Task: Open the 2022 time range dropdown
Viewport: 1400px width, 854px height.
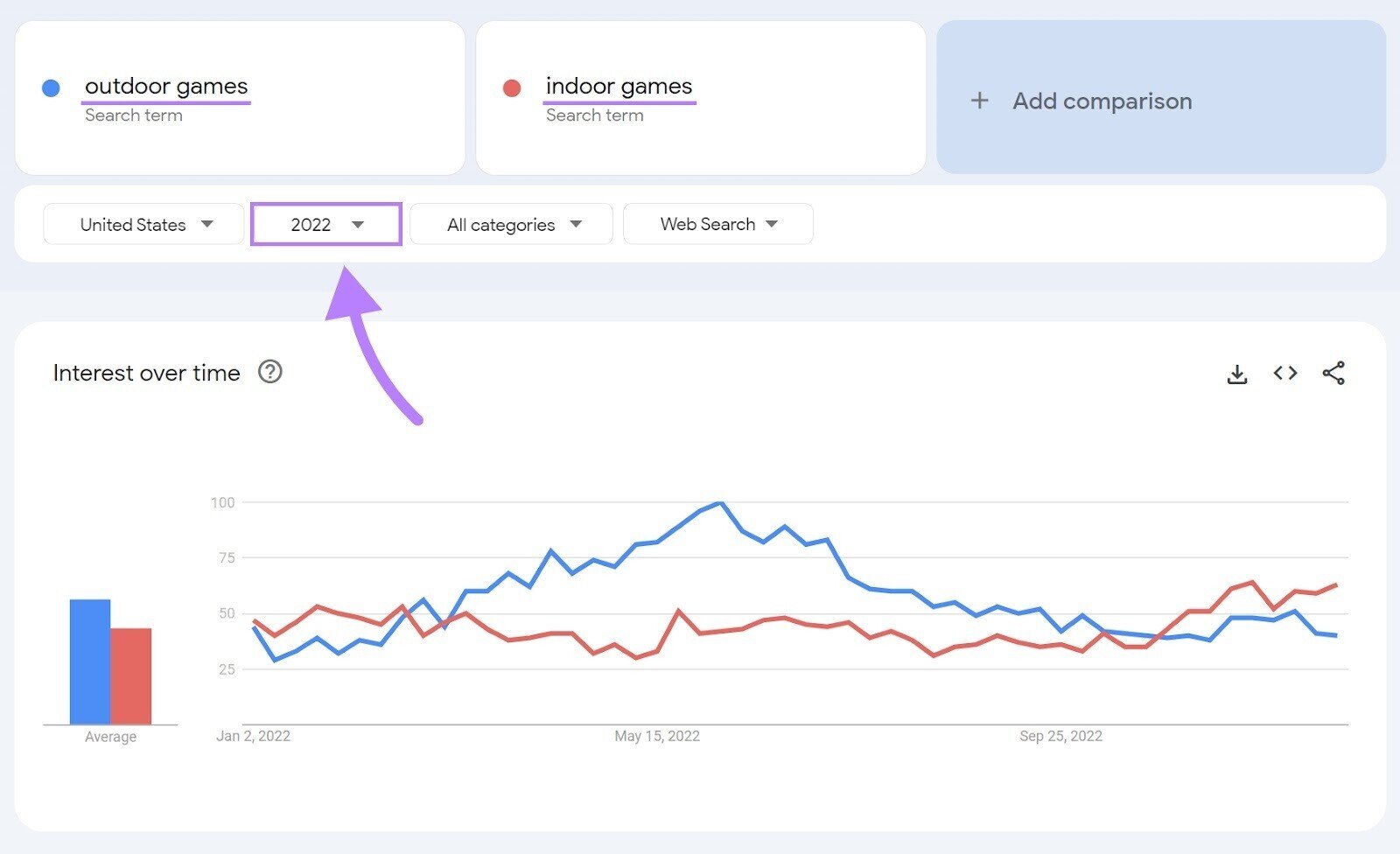Action: pos(325,224)
